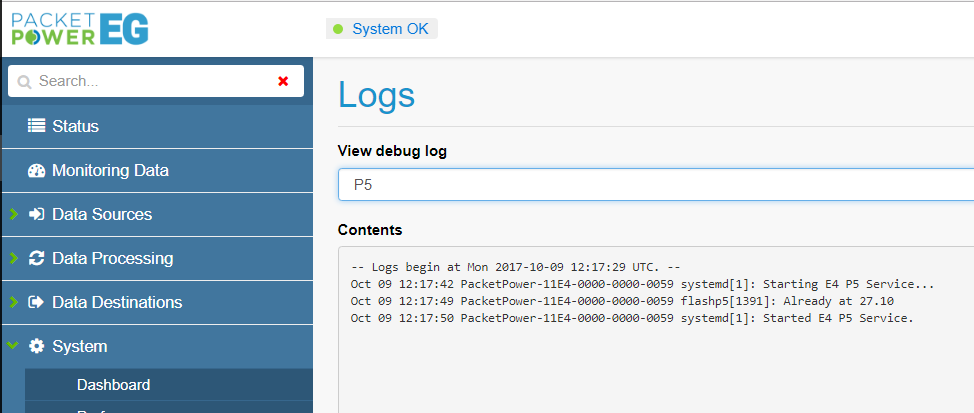The image size is (974, 413).
Task: Clear the search with the red X
Action: [x=283, y=81]
